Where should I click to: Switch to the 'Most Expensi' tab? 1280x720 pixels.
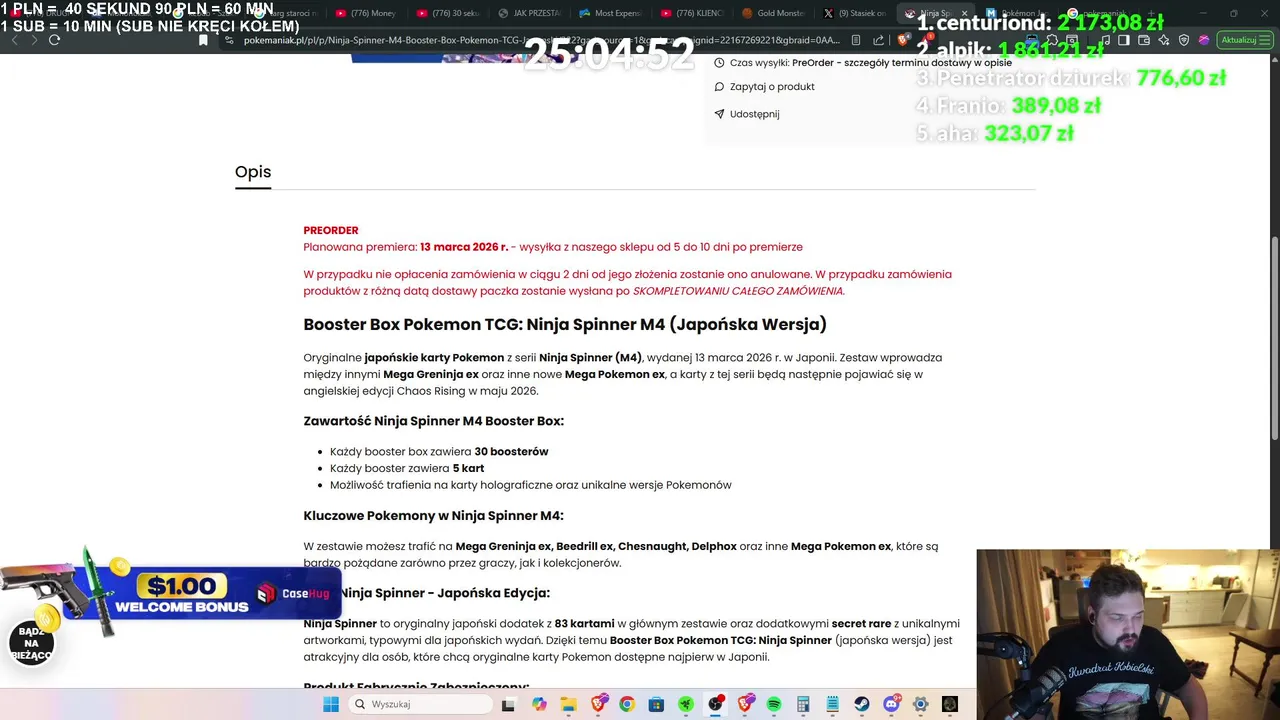point(611,13)
